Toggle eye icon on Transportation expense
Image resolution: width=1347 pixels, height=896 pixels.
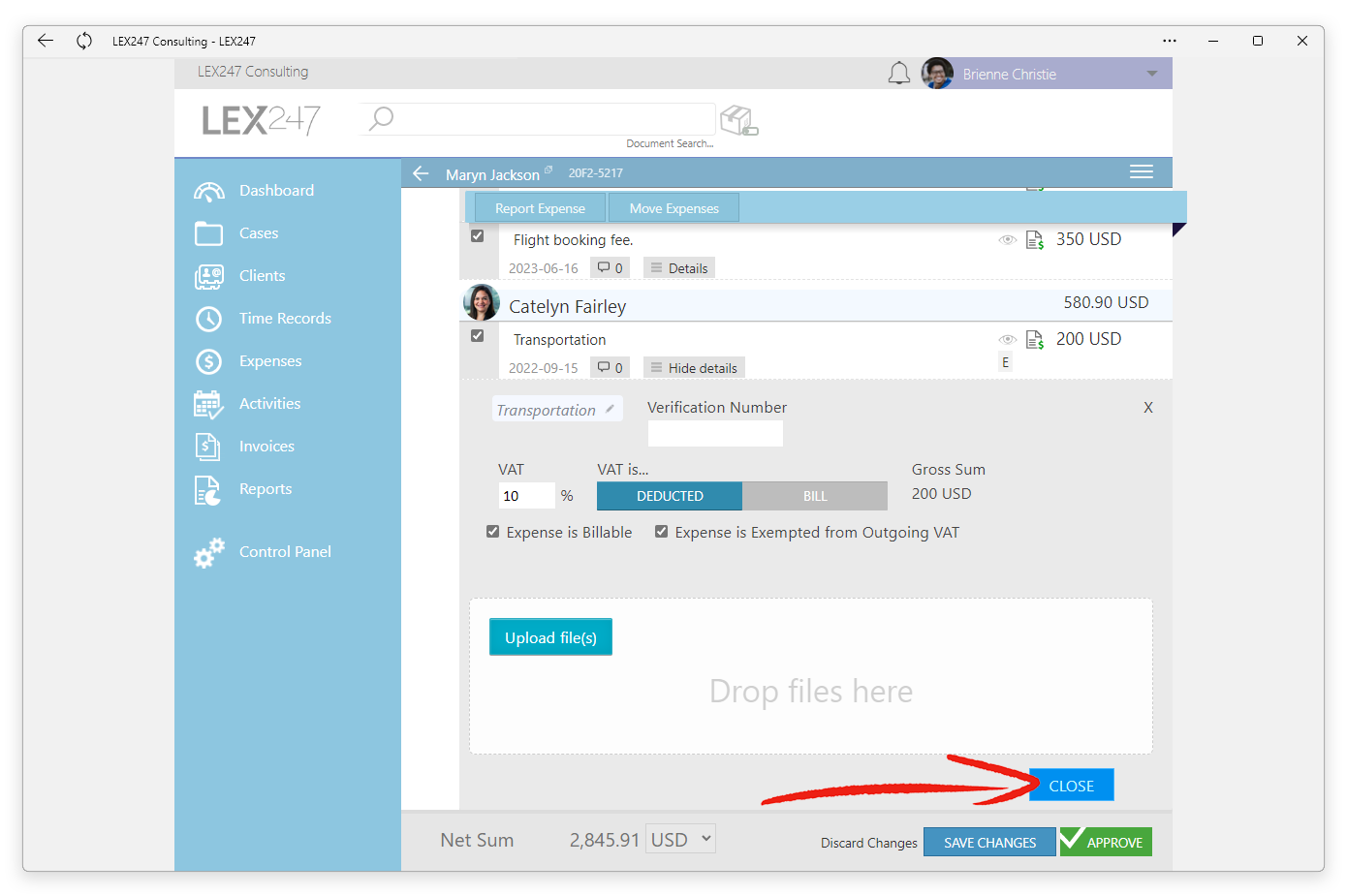point(1008,339)
